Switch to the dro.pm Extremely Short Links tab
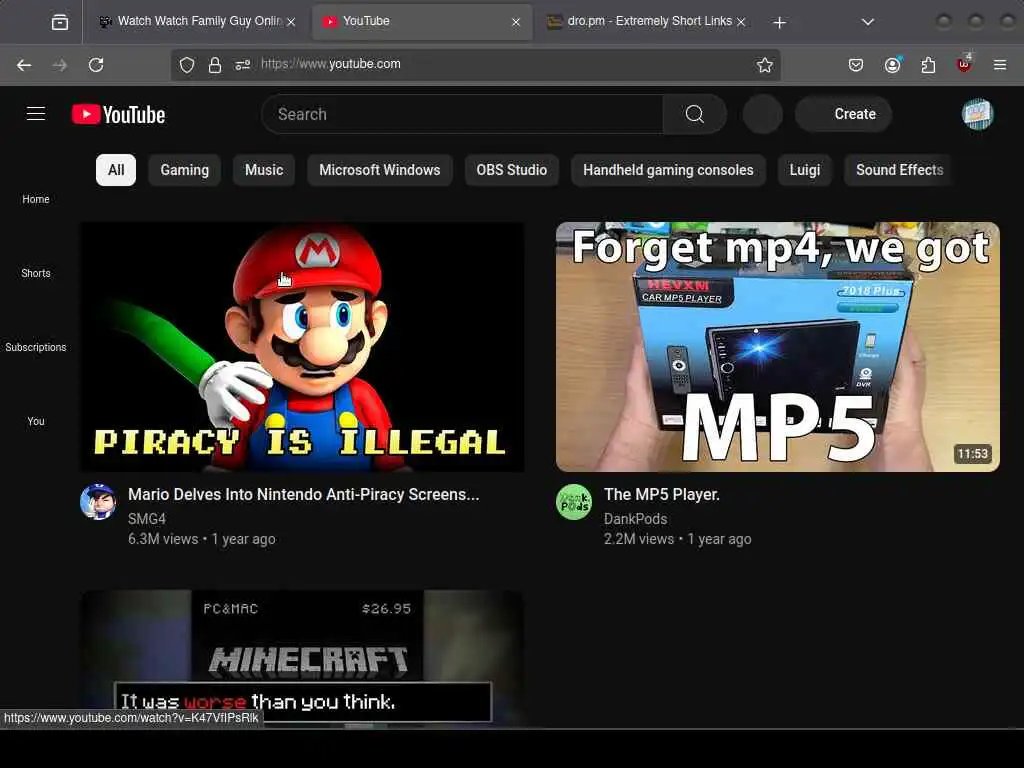 (x=647, y=22)
